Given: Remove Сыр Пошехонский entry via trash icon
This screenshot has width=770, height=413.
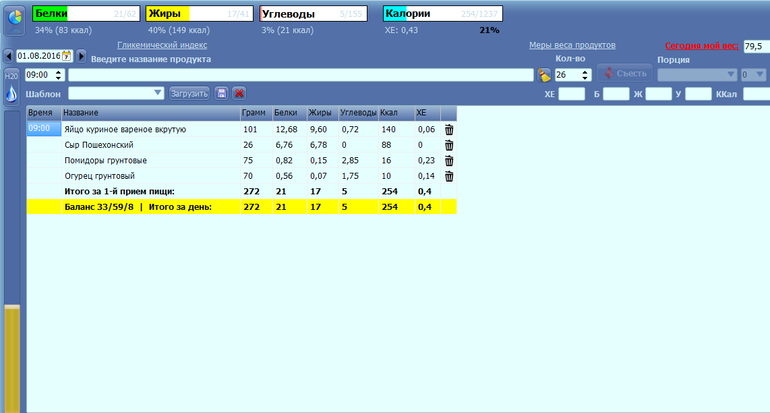Looking at the screenshot, I should (449, 145).
